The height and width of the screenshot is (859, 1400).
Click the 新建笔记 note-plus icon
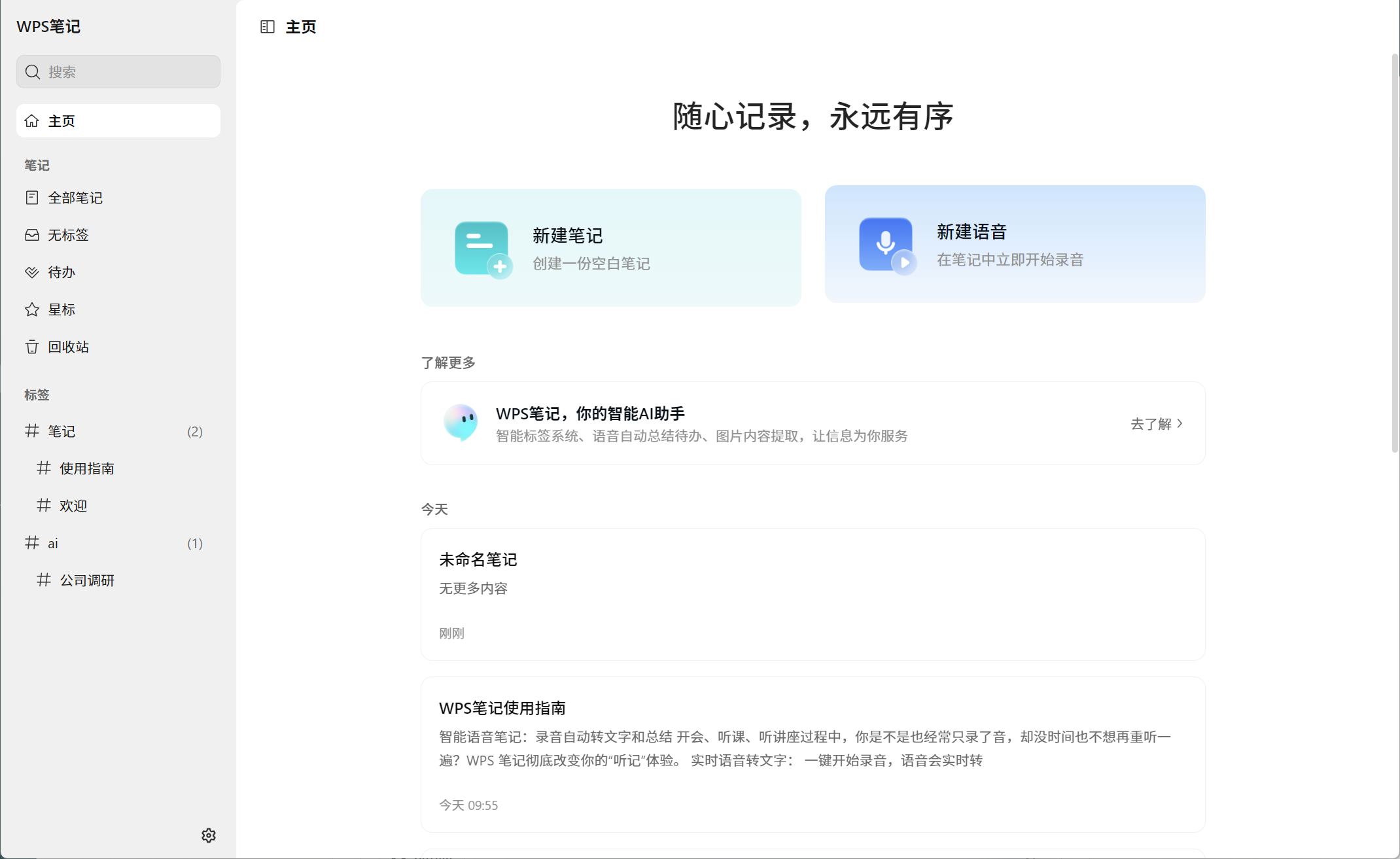point(483,249)
